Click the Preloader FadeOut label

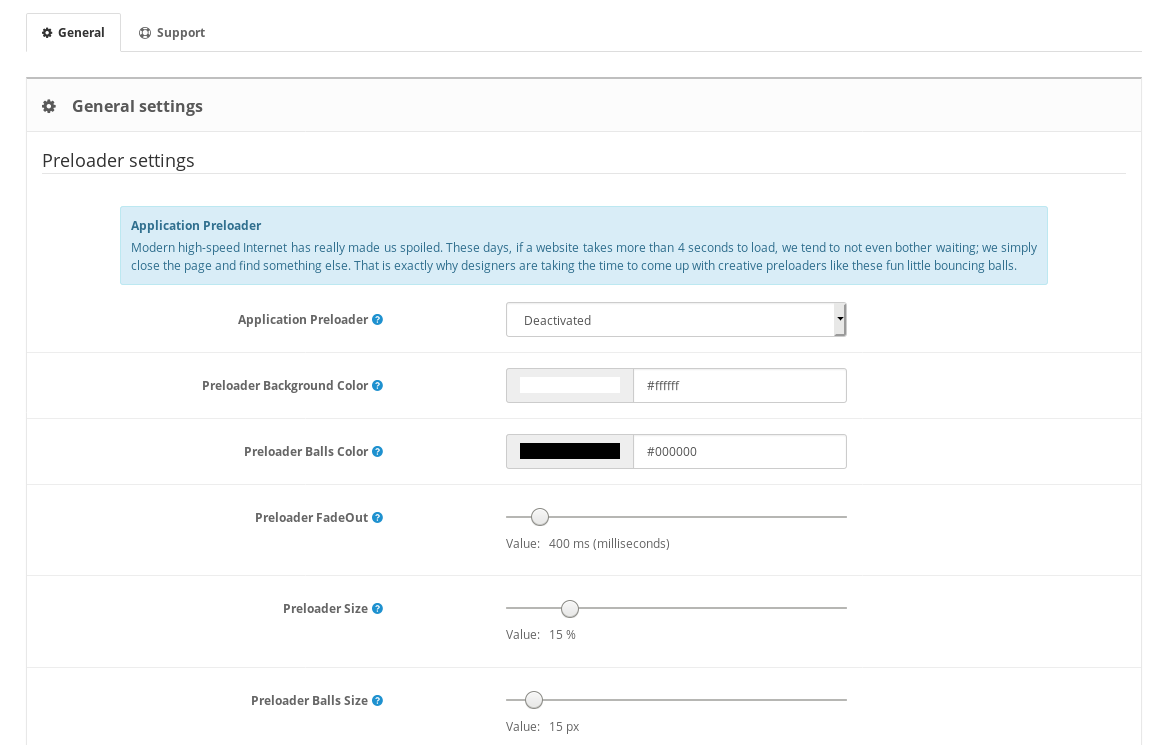pos(311,517)
